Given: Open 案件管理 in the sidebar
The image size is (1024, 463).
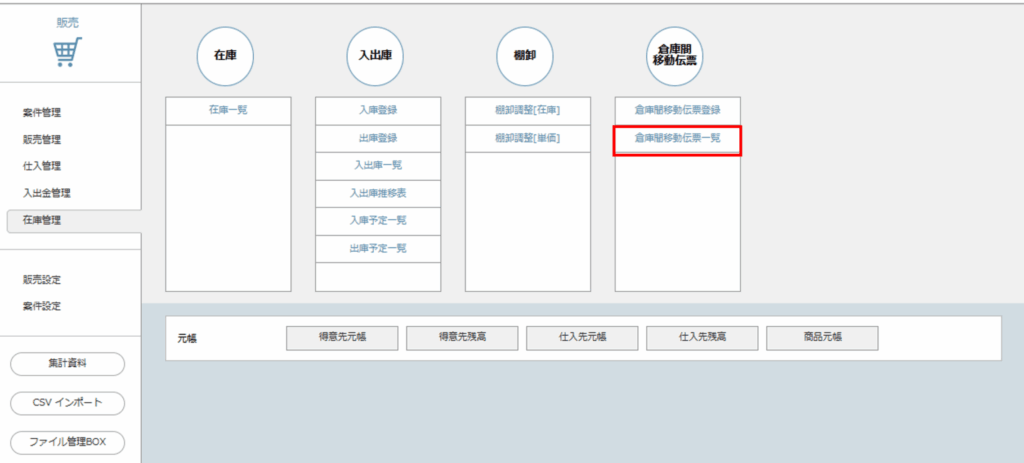Looking at the screenshot, I should [x=48, y=113].
